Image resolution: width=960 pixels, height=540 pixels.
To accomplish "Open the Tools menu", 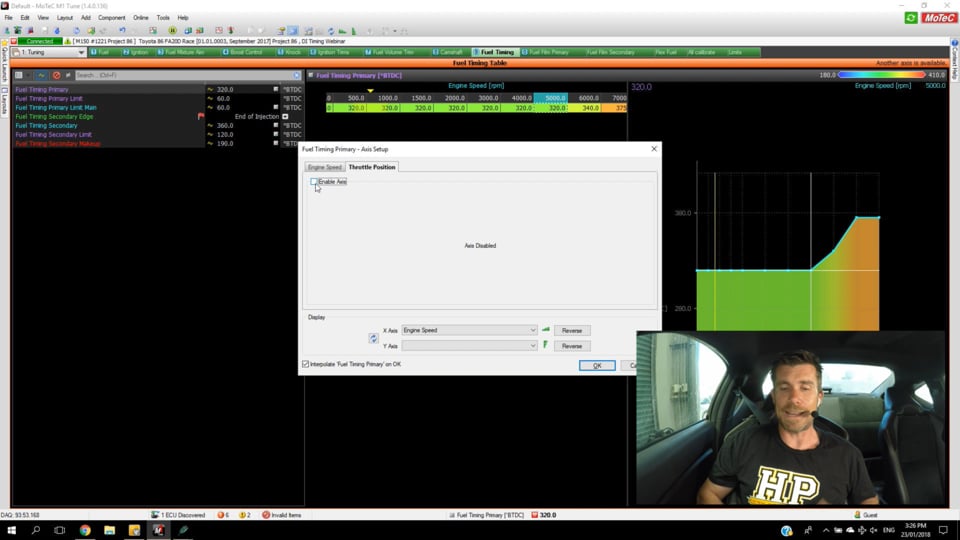I will (x=163, y=18).
